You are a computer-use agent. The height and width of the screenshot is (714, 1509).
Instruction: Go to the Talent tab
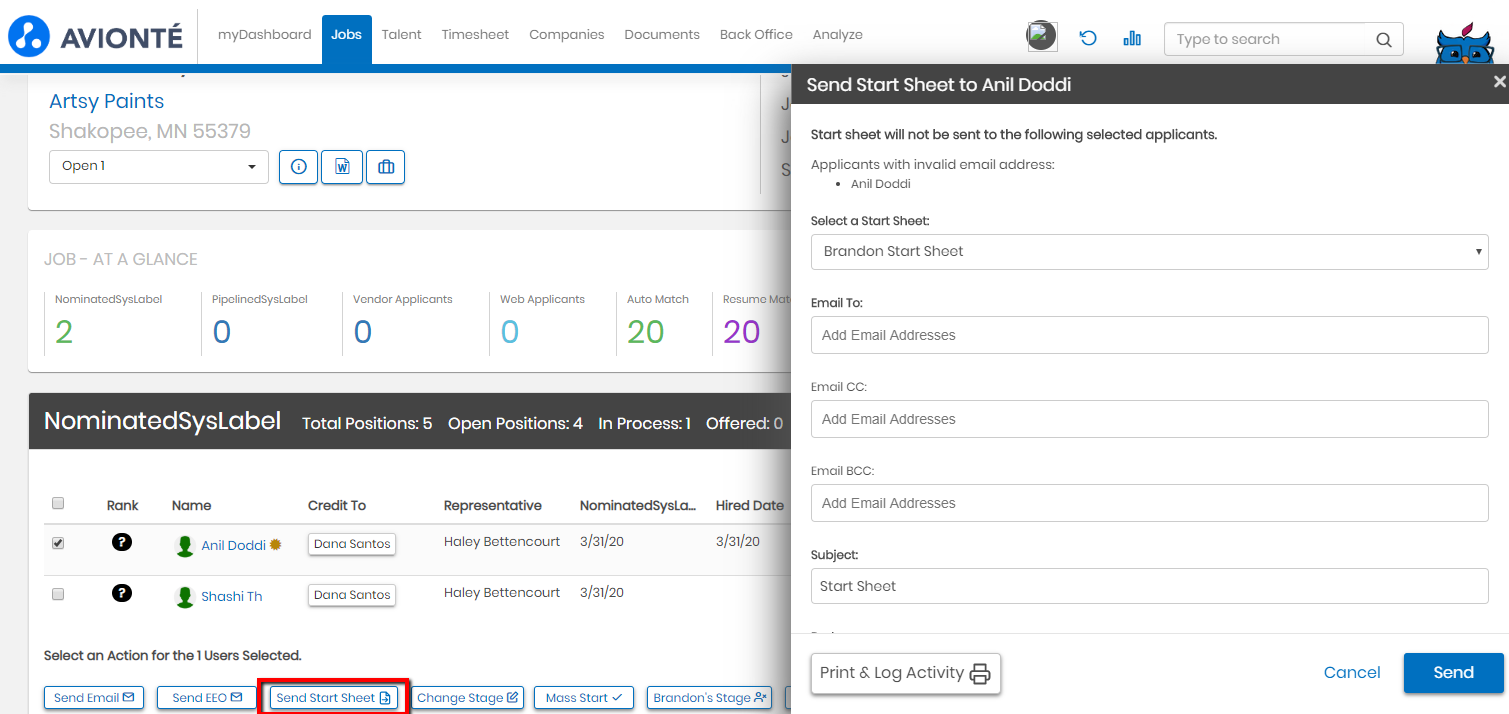[x=401, y=35]
